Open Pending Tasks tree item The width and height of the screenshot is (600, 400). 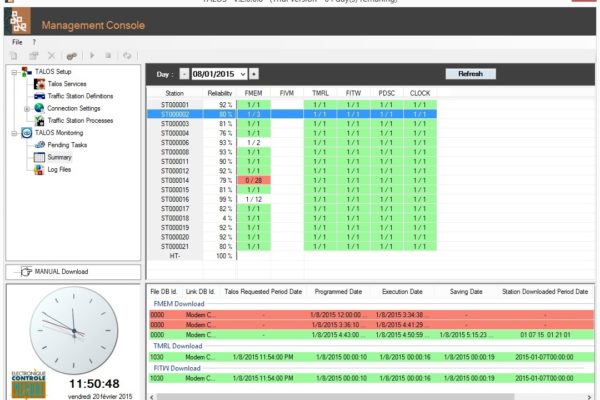coord(67,145)
